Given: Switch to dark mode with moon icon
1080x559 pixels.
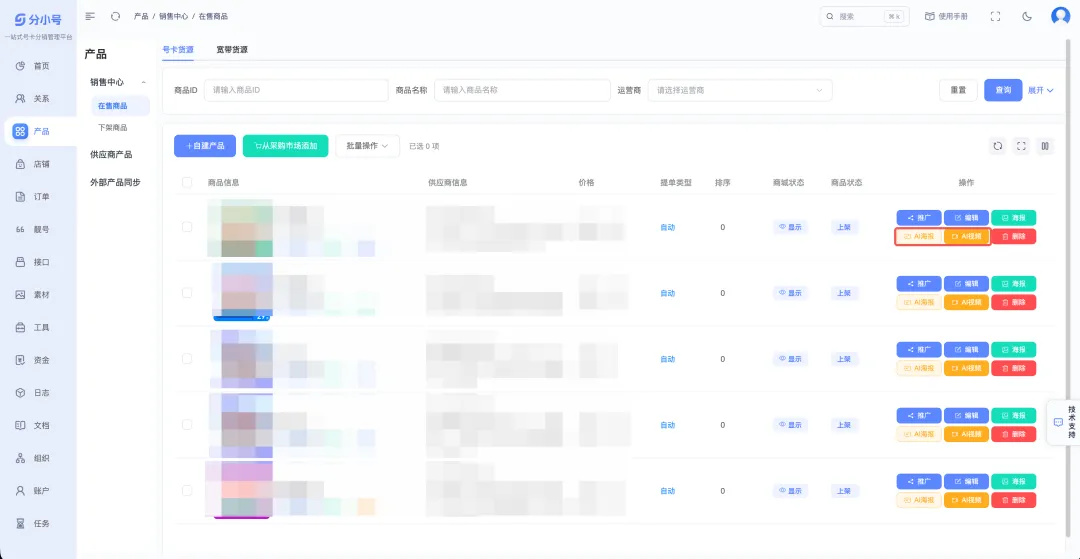Looking at the screenshot, I should [1027, 17].
